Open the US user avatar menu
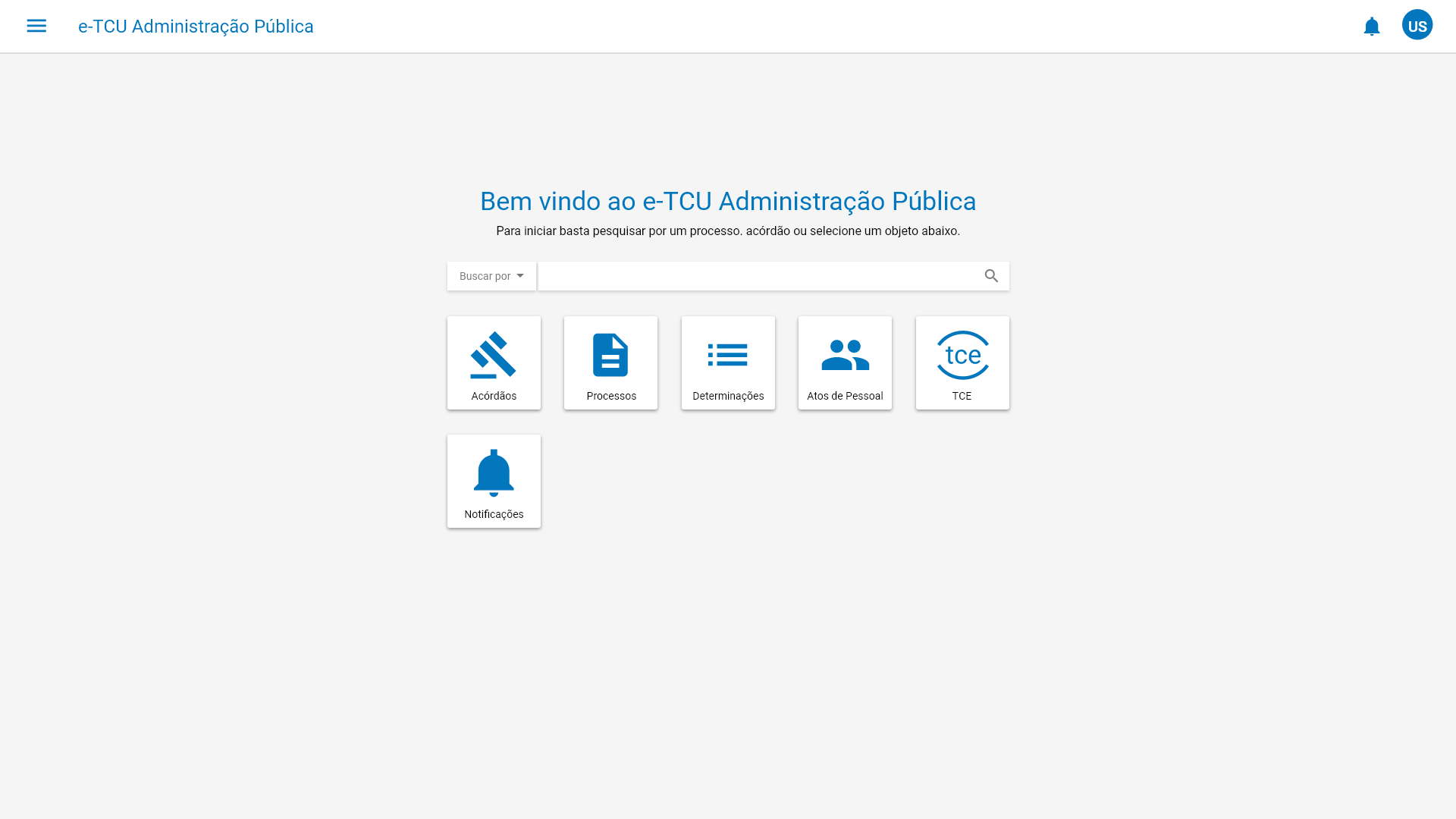 click(1417, 26)
